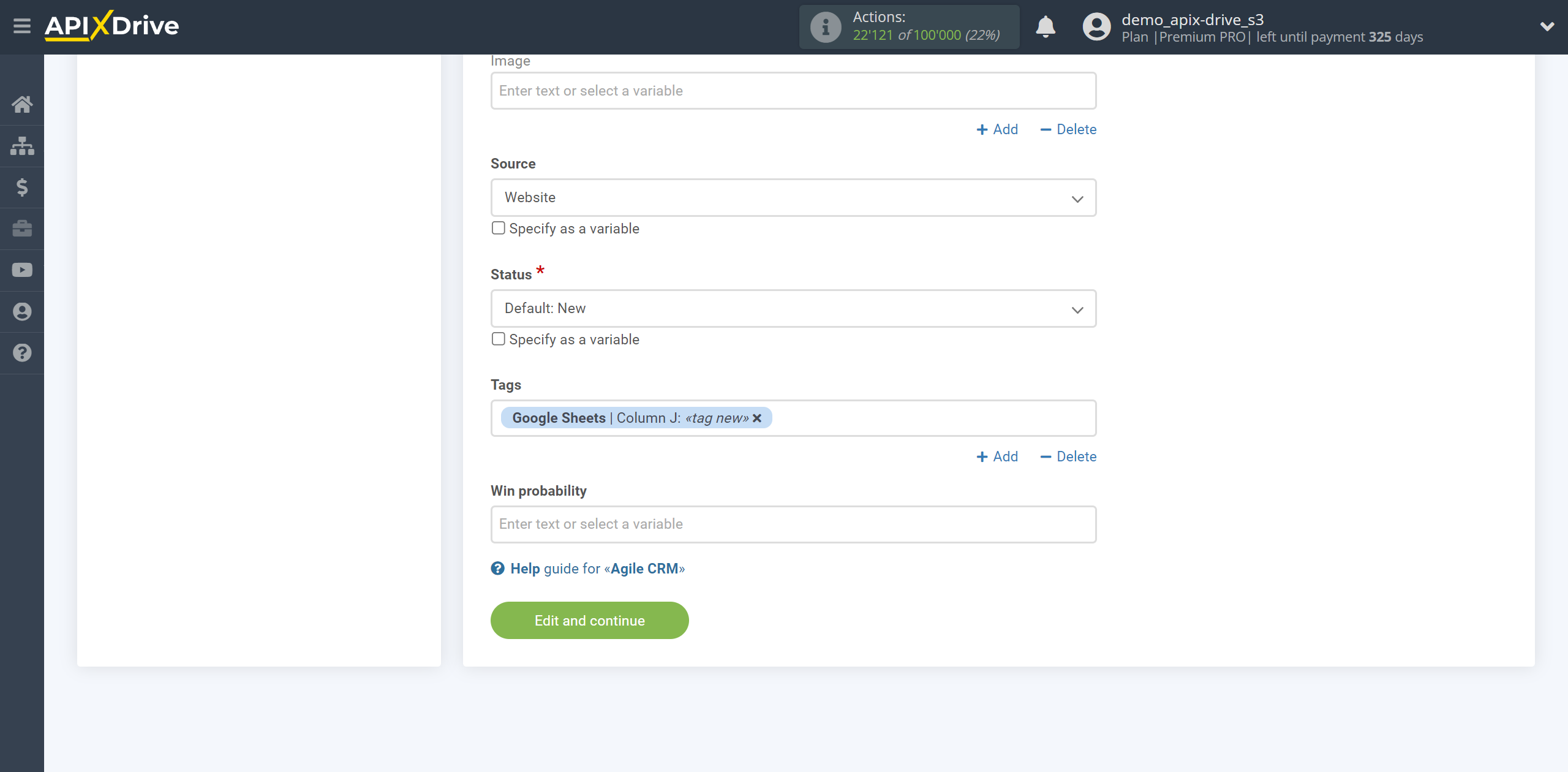
Task: Delete the Google Sheets tag new tag
Action: pos(759,418)
